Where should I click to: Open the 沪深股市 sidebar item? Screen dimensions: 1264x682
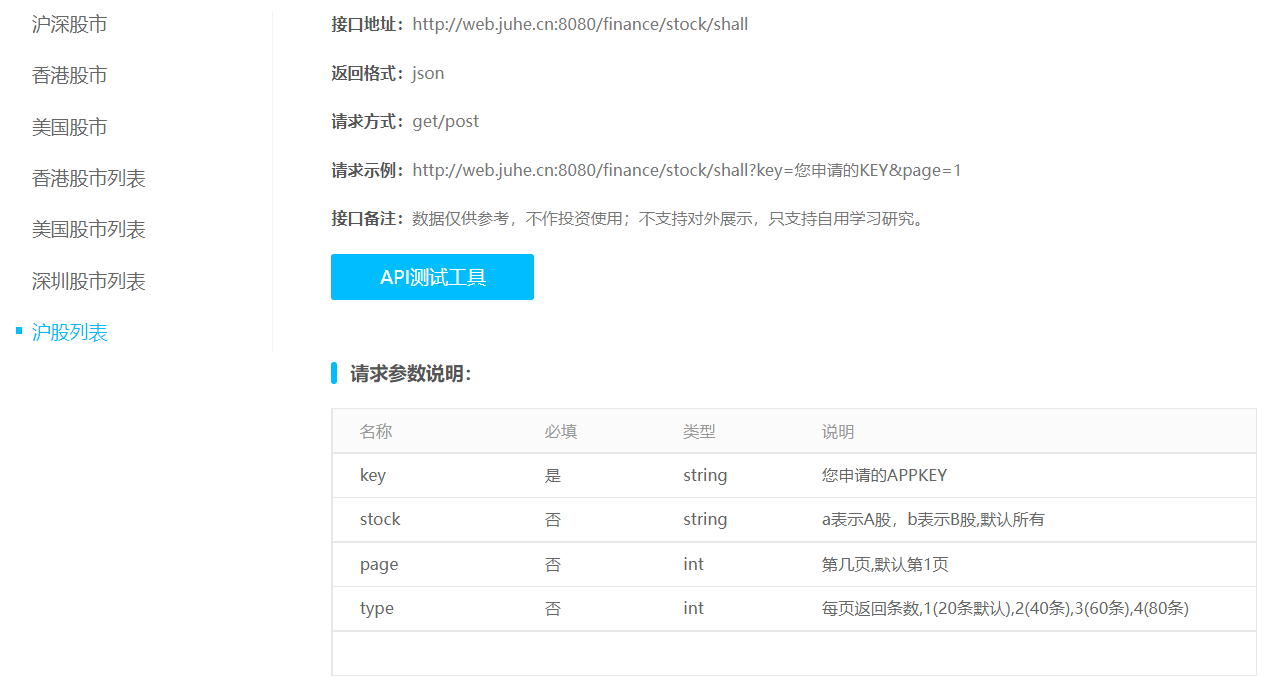69,24
